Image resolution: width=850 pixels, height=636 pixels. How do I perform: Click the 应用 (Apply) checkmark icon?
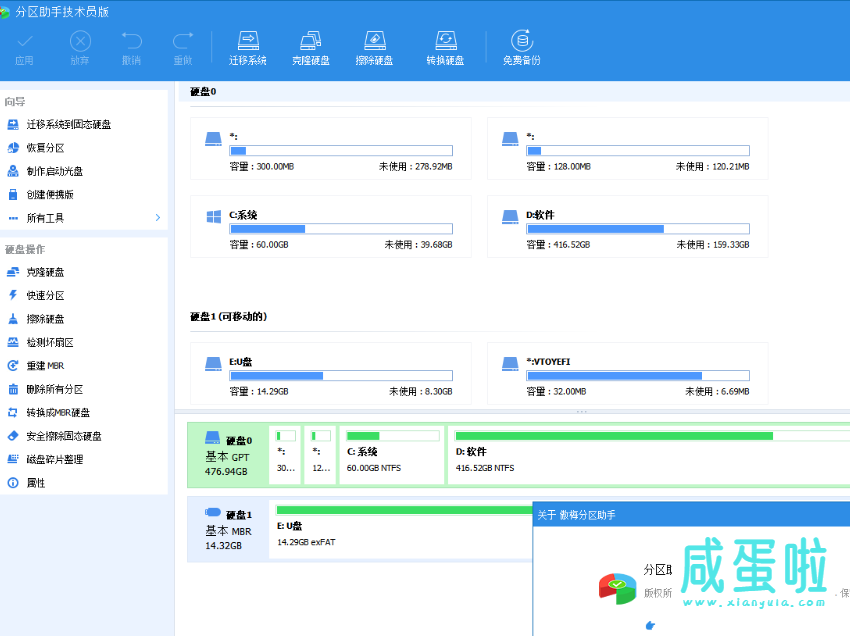click(x=24, y=41)
